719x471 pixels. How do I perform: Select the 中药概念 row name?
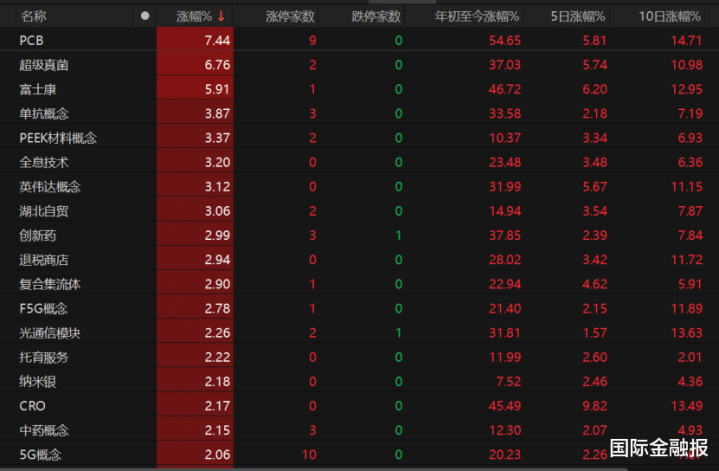[x=44, y=430]
